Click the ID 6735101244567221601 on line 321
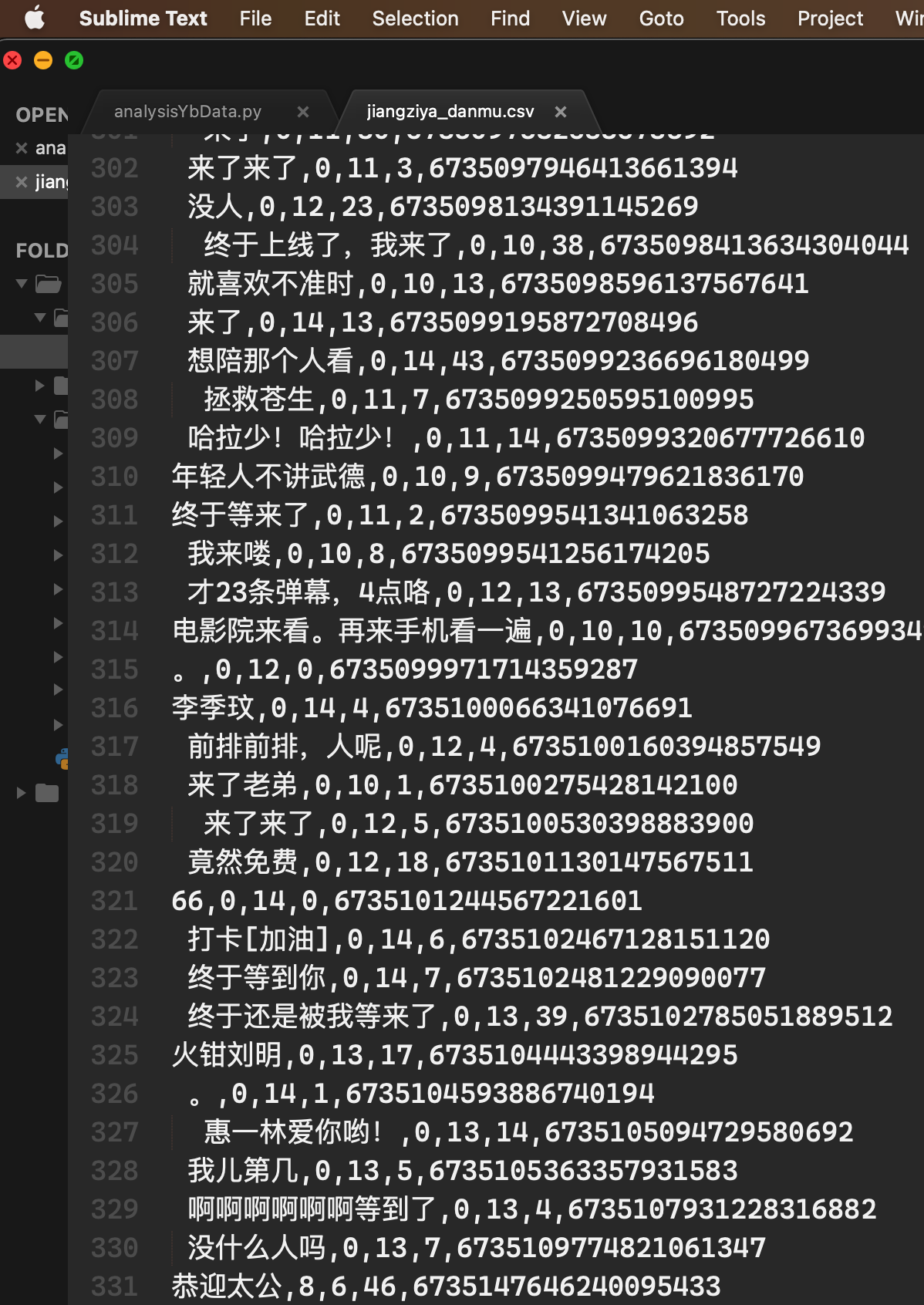924x1305 pixels. (487, 901)
